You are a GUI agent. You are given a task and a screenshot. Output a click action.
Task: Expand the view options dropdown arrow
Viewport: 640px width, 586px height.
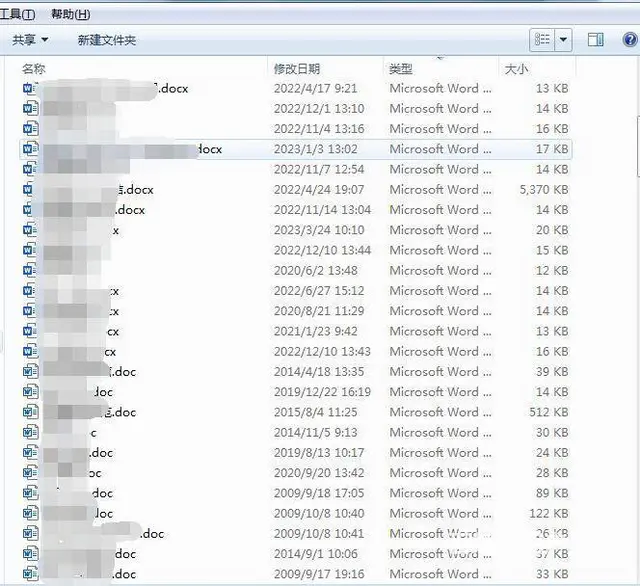tap(563, 40)
